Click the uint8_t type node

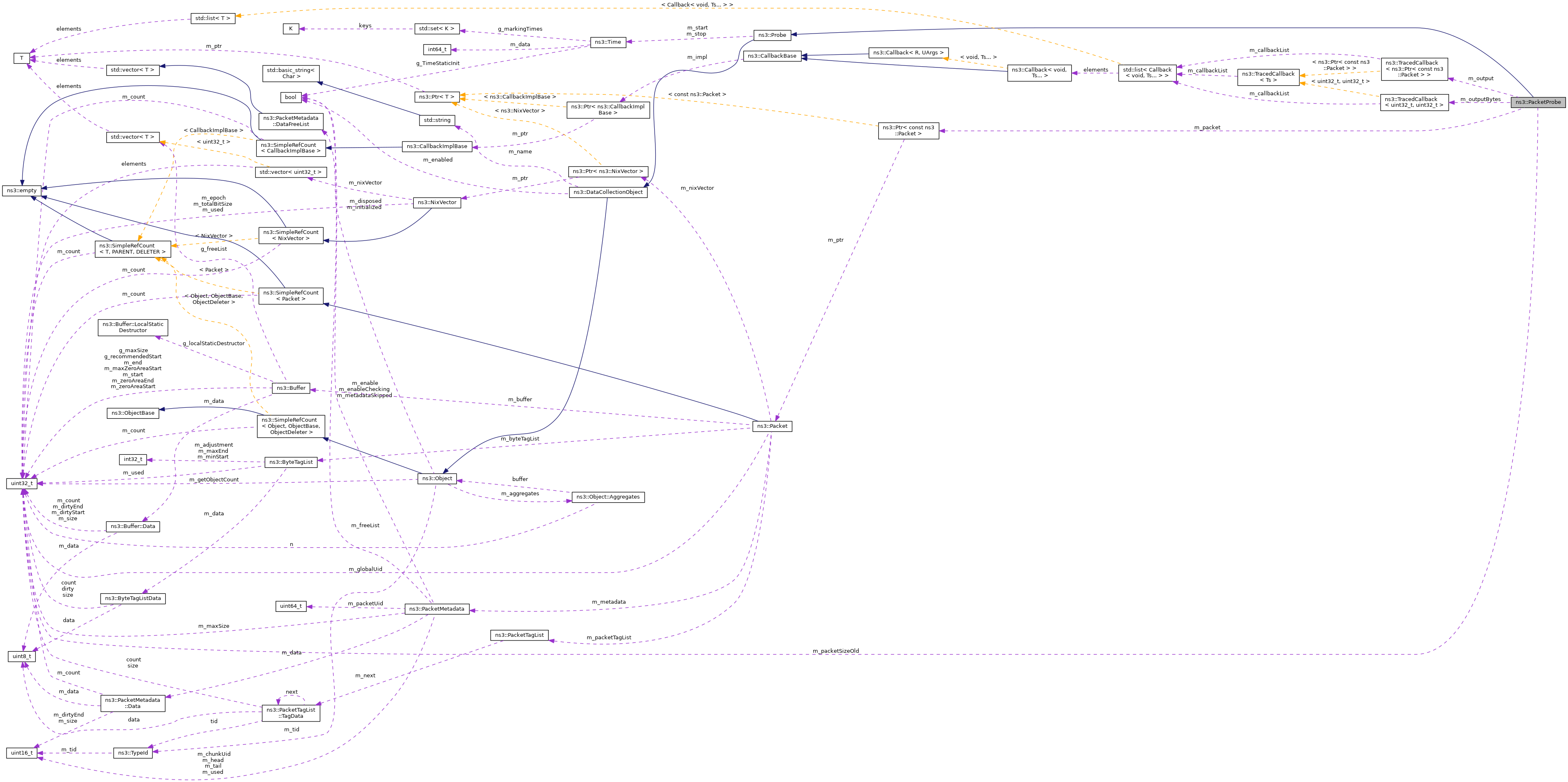pyautogui.click(x=21, y=656)
